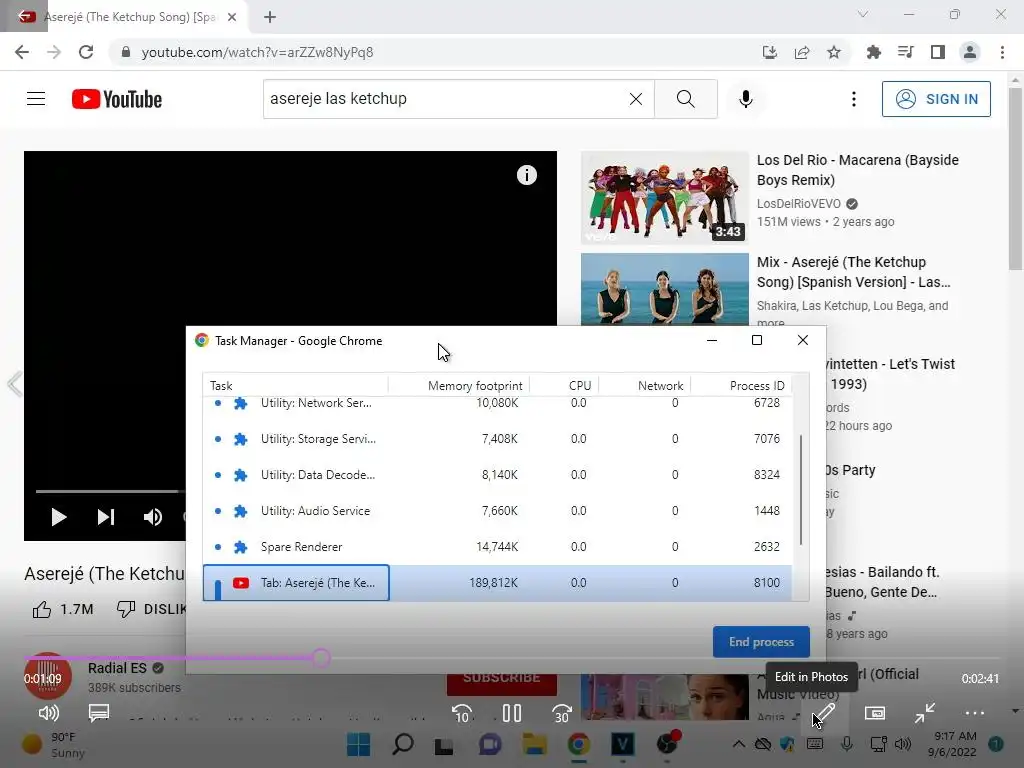The image size is (1024, 768).
Task: Click the Task Manager vertical scrollbar
Action: [801, 490]
